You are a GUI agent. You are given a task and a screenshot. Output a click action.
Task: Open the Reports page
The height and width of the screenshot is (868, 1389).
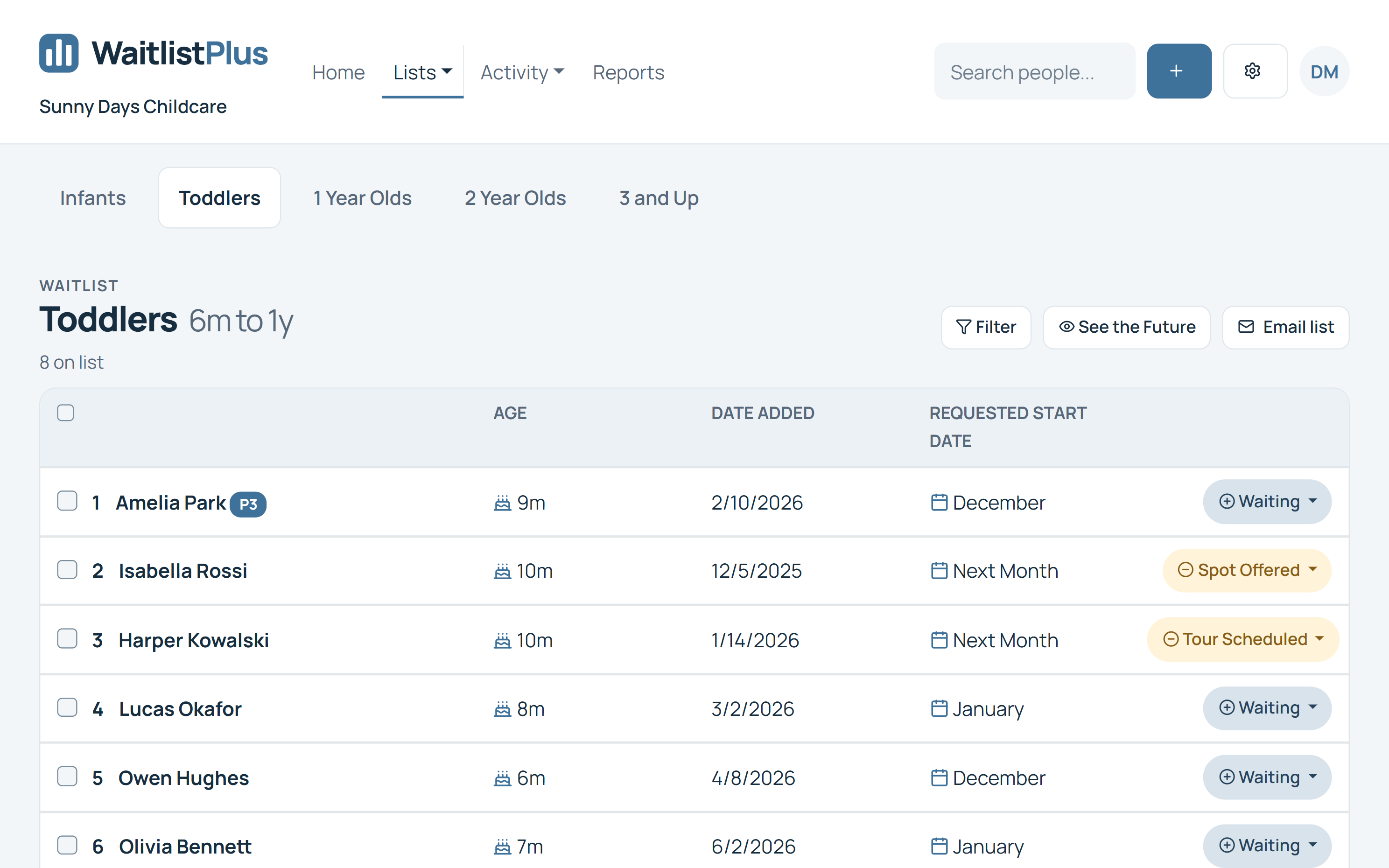[x=629, y=72]
